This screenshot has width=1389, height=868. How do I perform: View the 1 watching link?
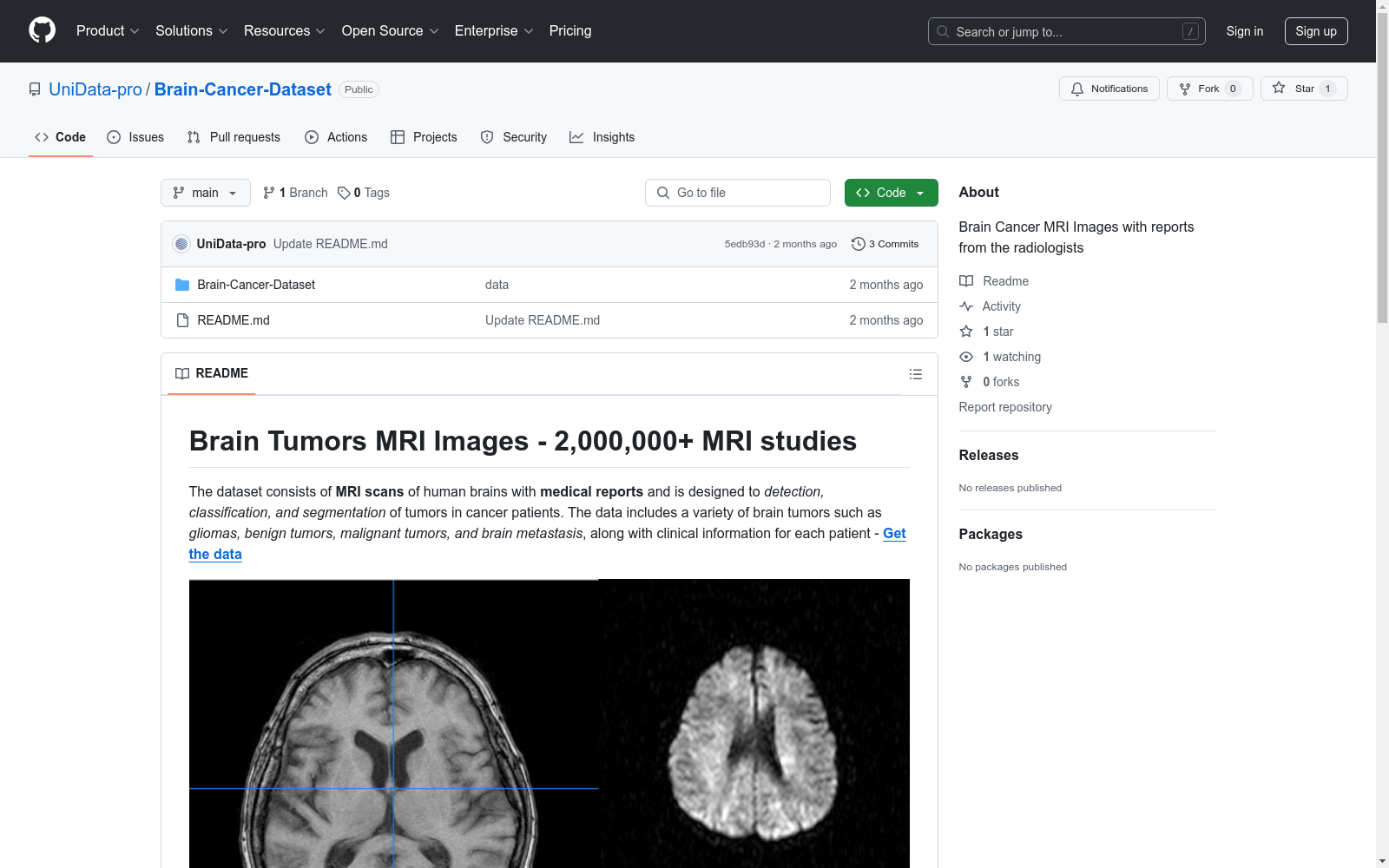click(1000, 357)
